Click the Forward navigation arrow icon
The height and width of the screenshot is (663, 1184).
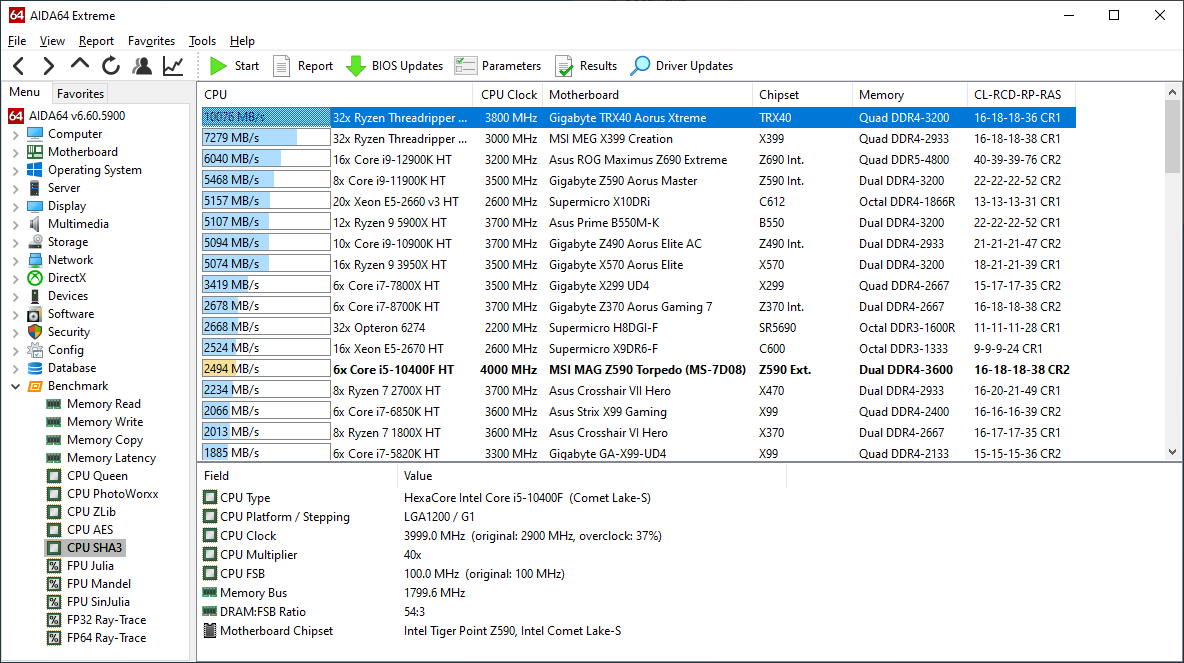click(x=48, y=66)
